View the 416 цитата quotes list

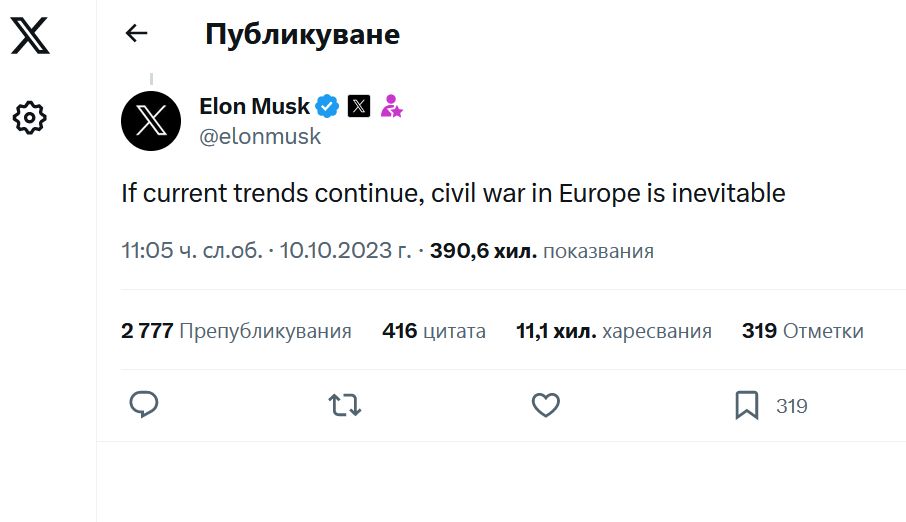click(434, 331)
